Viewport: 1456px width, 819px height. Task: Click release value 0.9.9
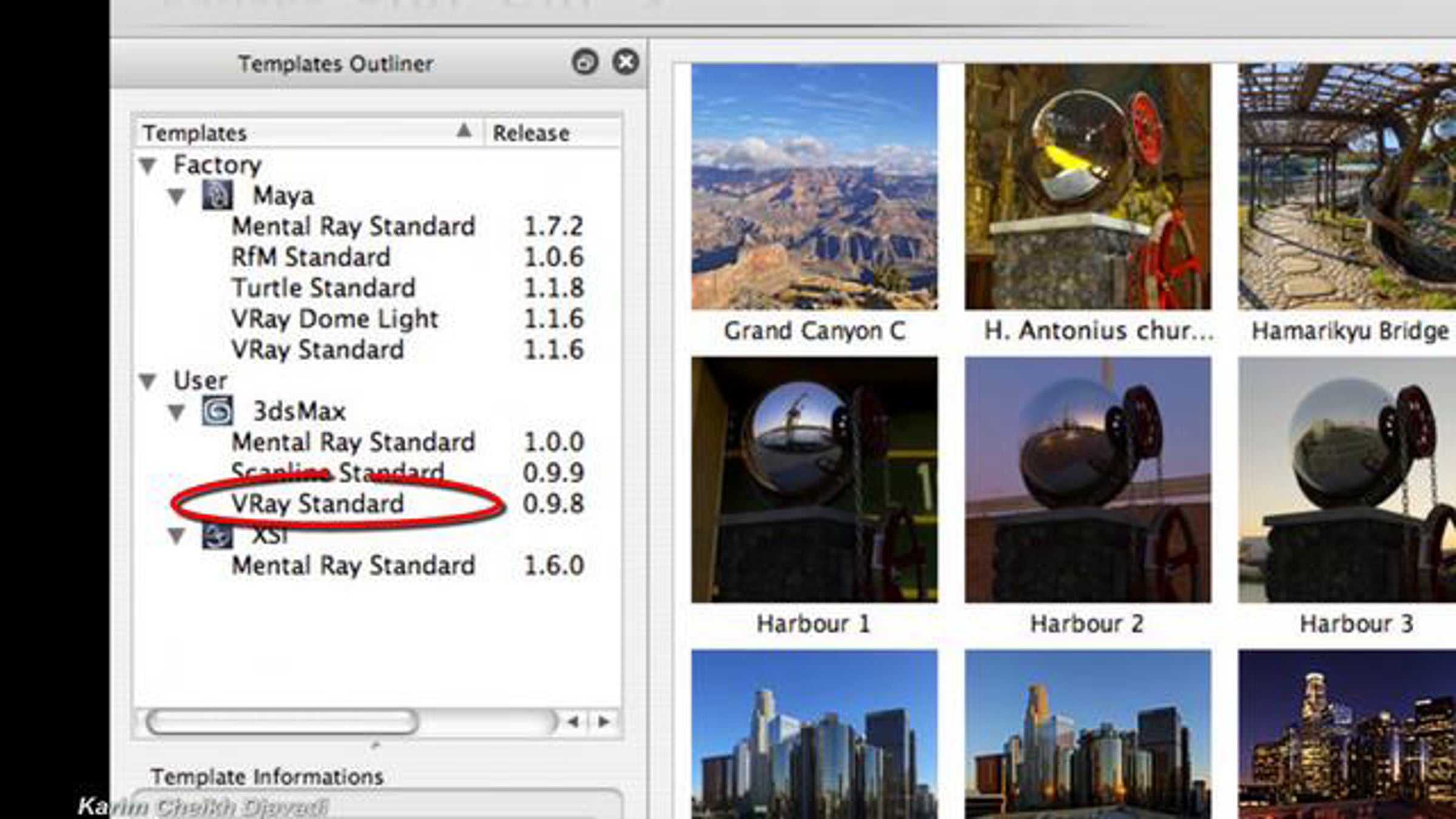(553, 473)
